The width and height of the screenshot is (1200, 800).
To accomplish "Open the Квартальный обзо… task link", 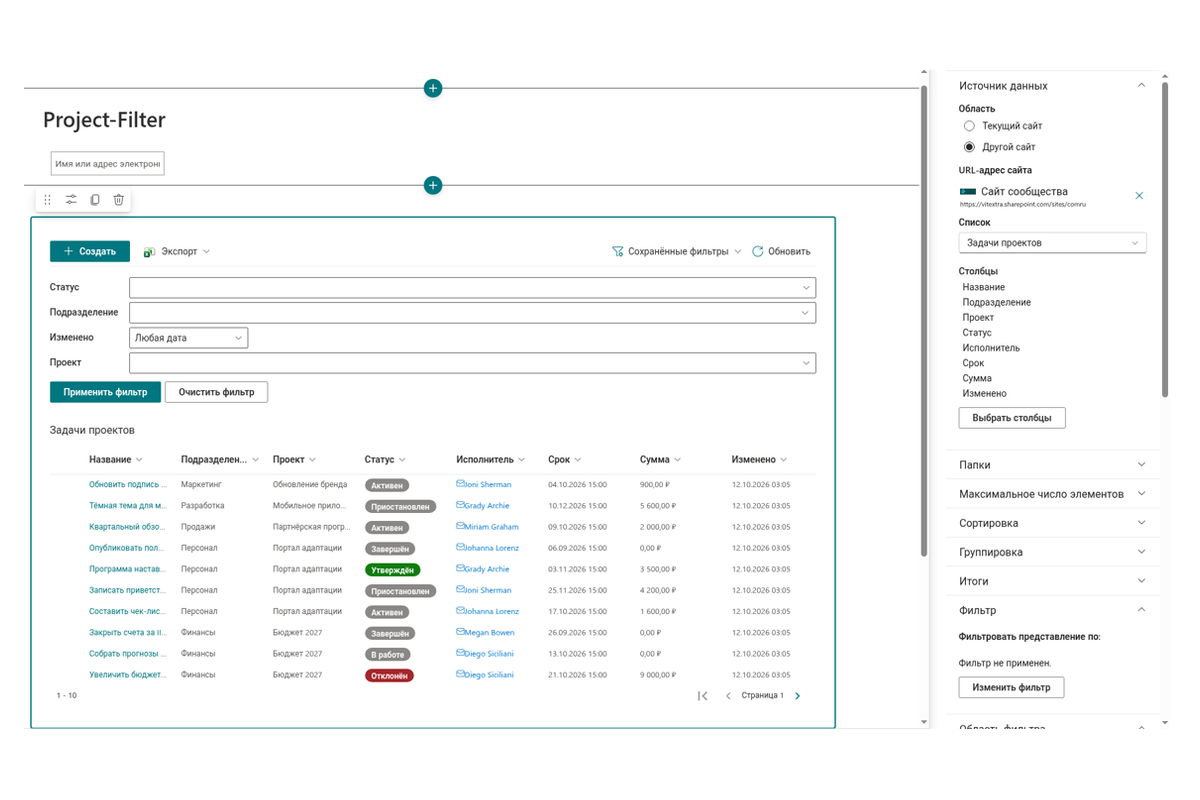I will pos(128,527).
